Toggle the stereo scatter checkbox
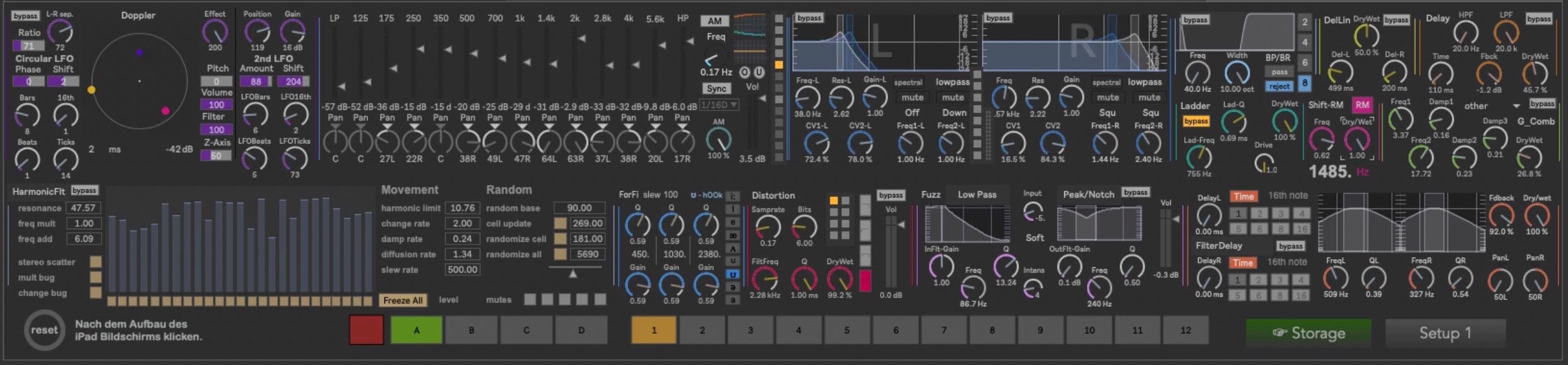1568x365 pixels. tap(96, 261)
